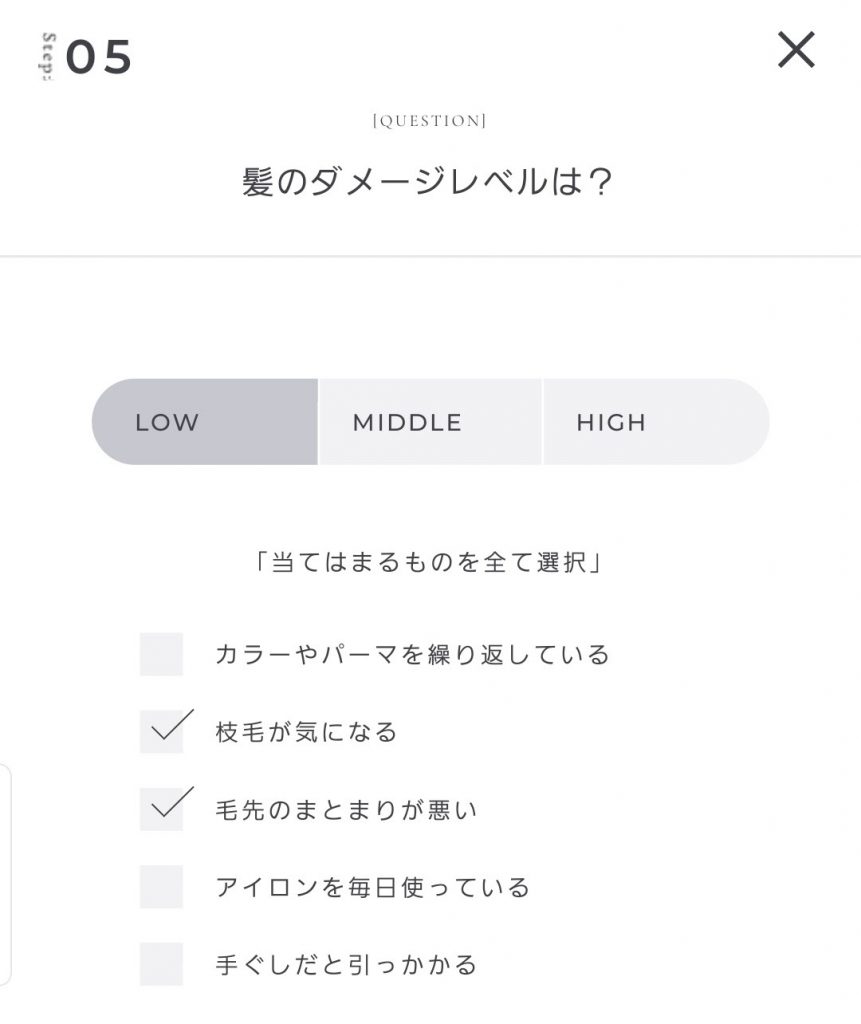861x1024 pixels.
Task: Select the LOW damage level segment
Action: (x=205, y=422)
